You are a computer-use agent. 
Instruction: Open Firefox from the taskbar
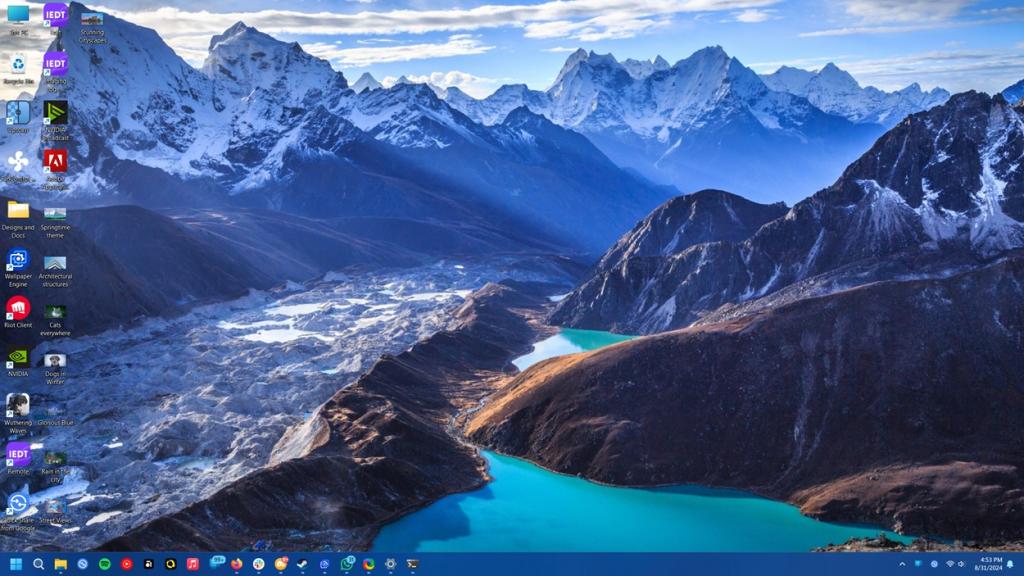236,565
